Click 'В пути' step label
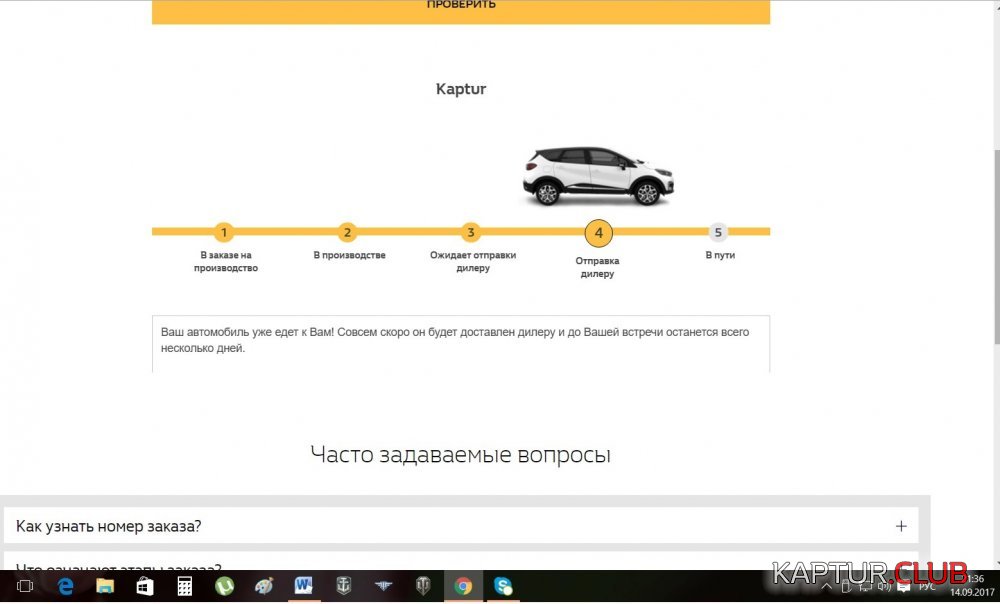 point(720,255)
